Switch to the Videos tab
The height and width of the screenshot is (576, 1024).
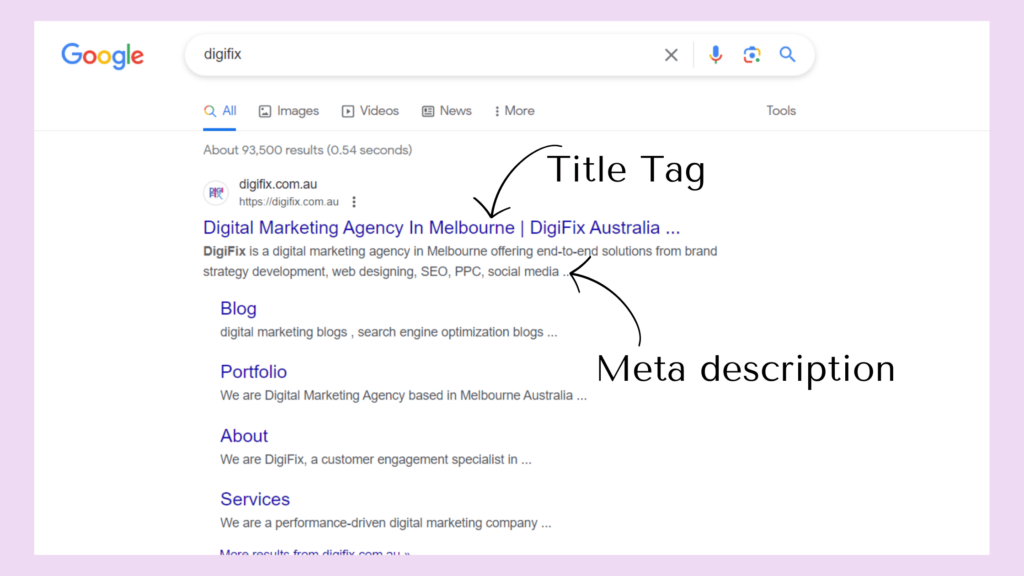point(370,111)
